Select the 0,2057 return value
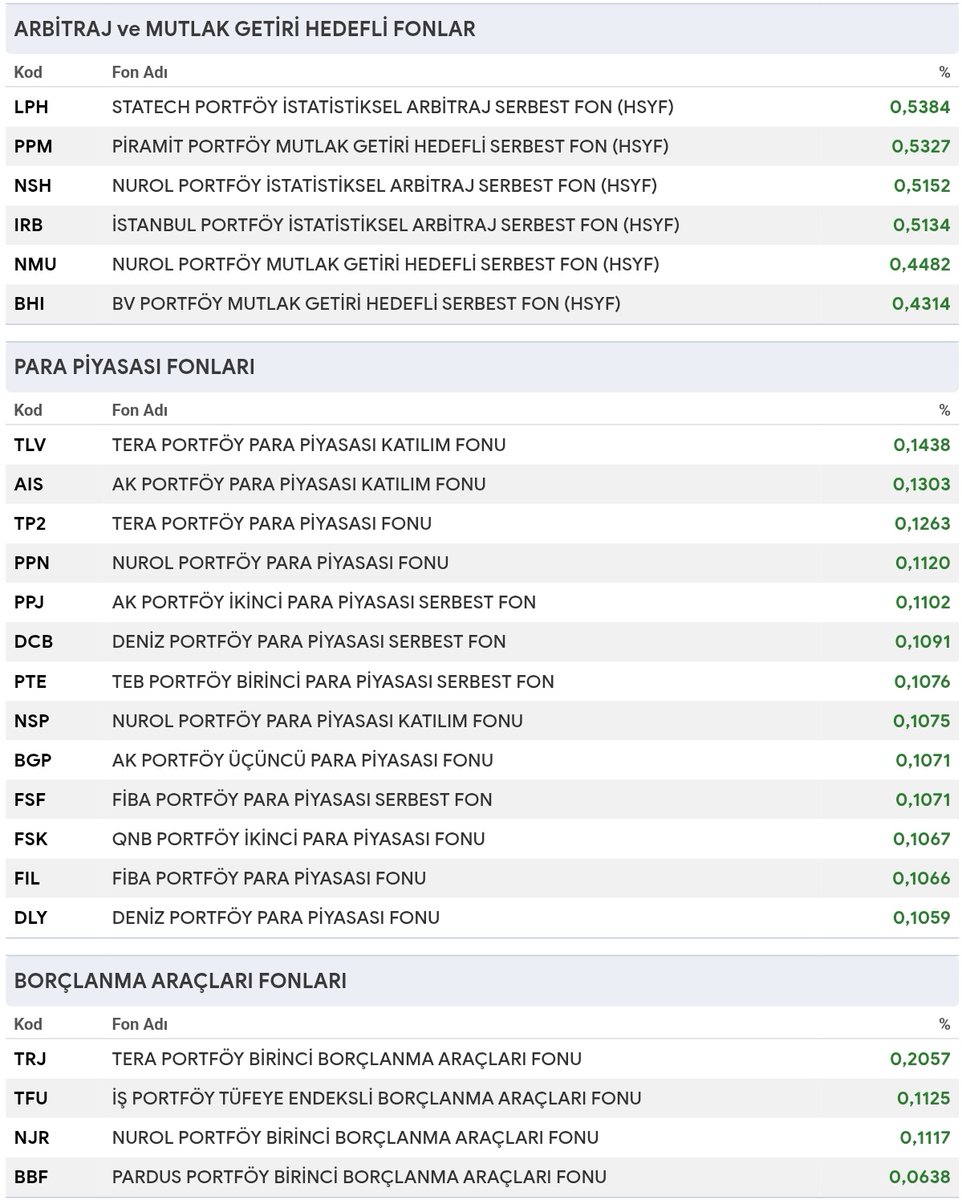Image resolution: width=962 pixels, height=1200 pixels. [x=921, y=1059]
